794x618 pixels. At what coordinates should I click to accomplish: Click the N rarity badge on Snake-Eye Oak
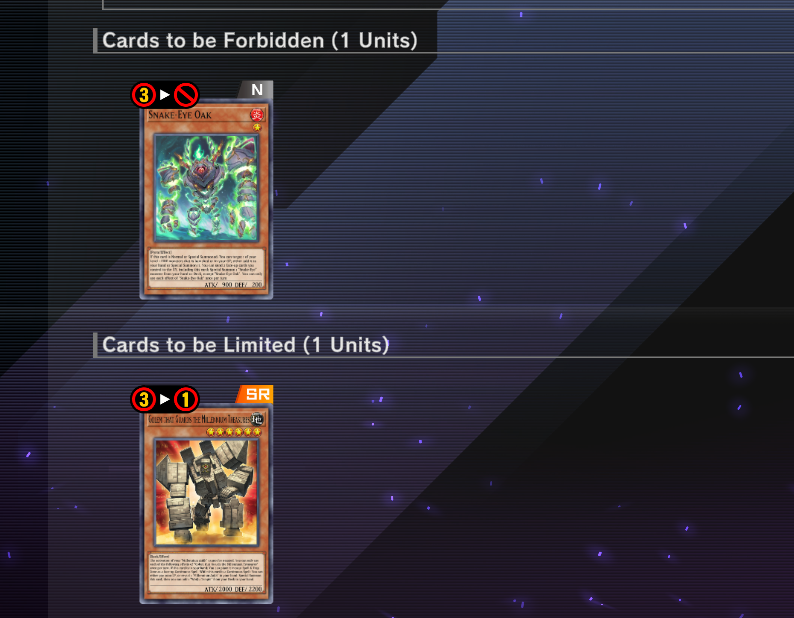tap(256, 90)
